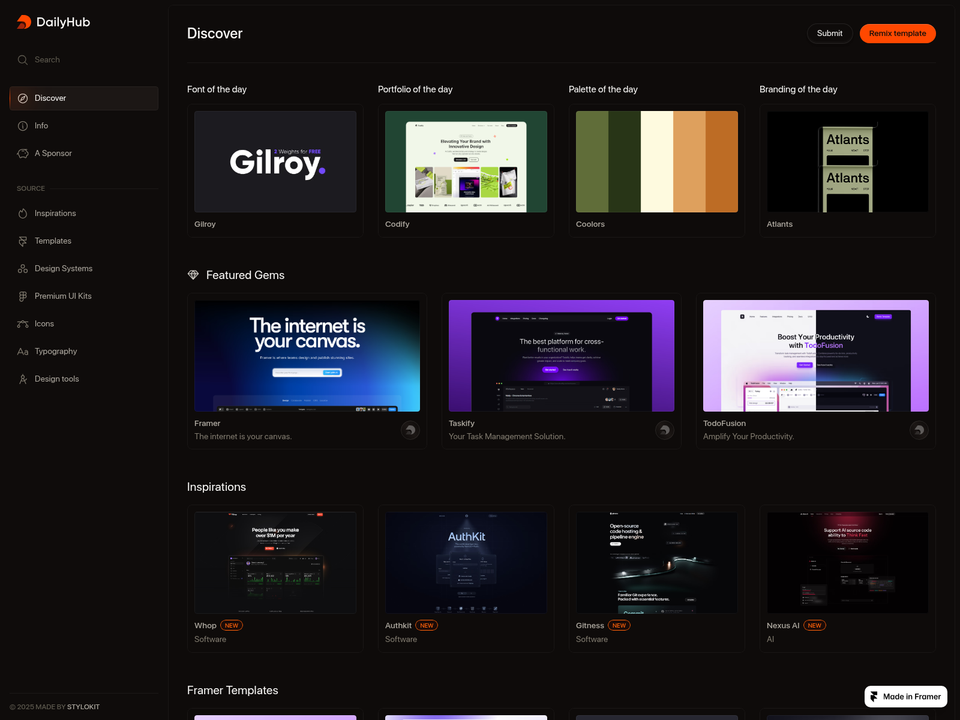This screenshot has width=960, height=720.
Task: Open Icons in the sidebar
Action: point(84,323)
